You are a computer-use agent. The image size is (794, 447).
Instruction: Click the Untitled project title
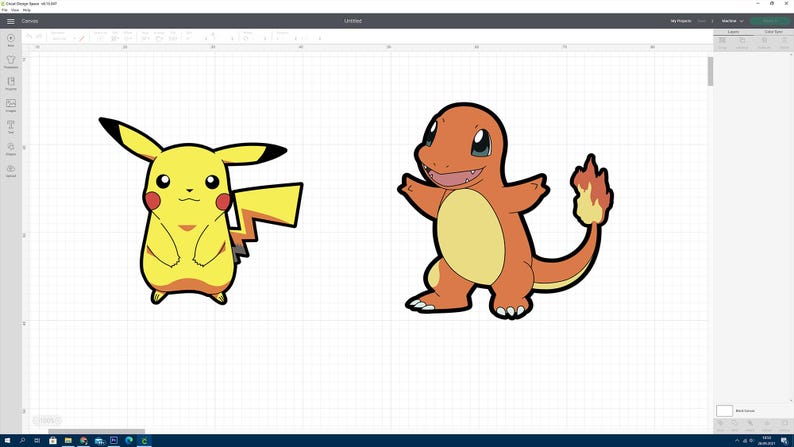(x=353, y=21)
